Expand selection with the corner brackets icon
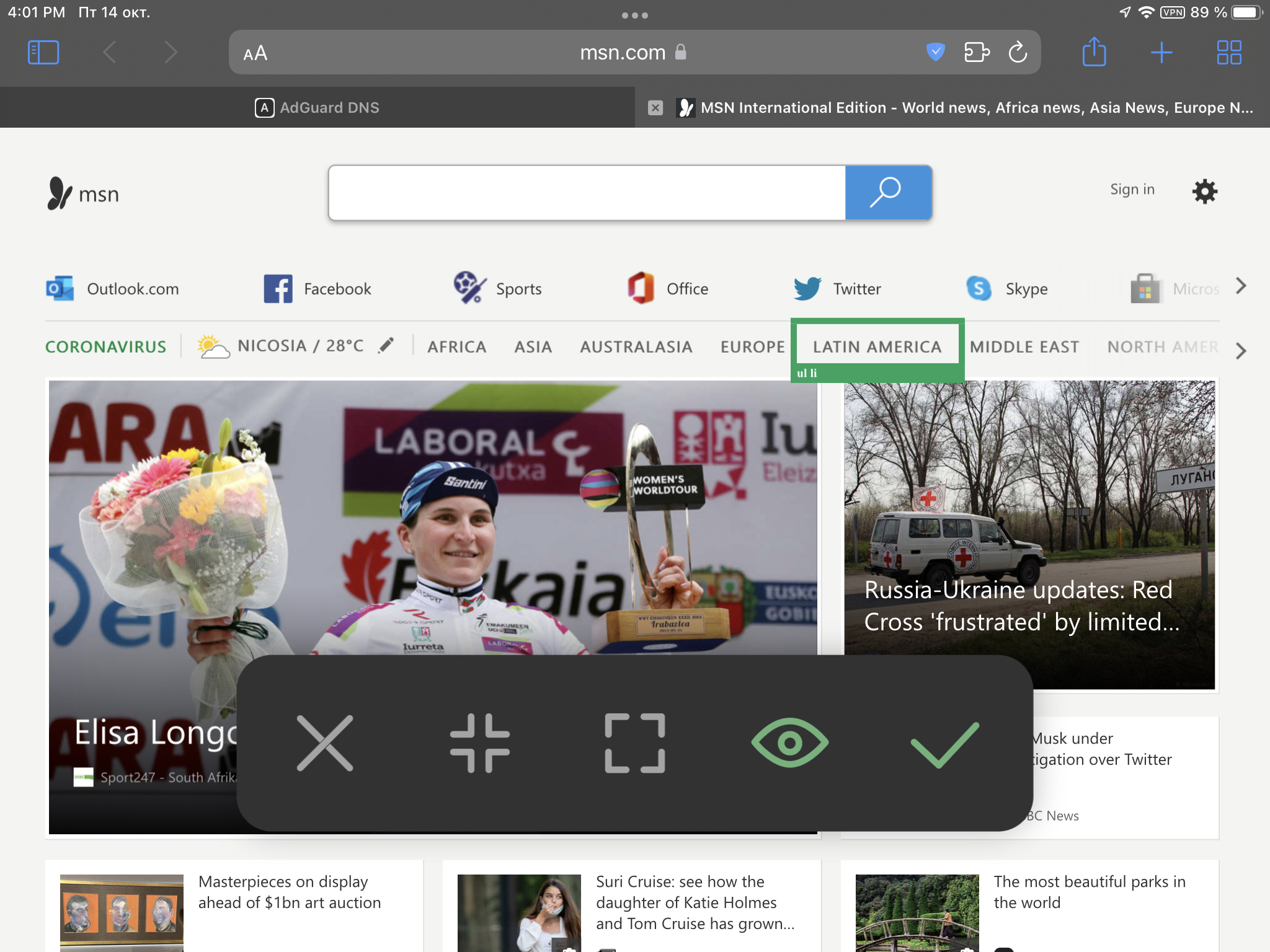The height and width of the screenshot is (952, 1270). pyautogui.click(x=635, y=743)
